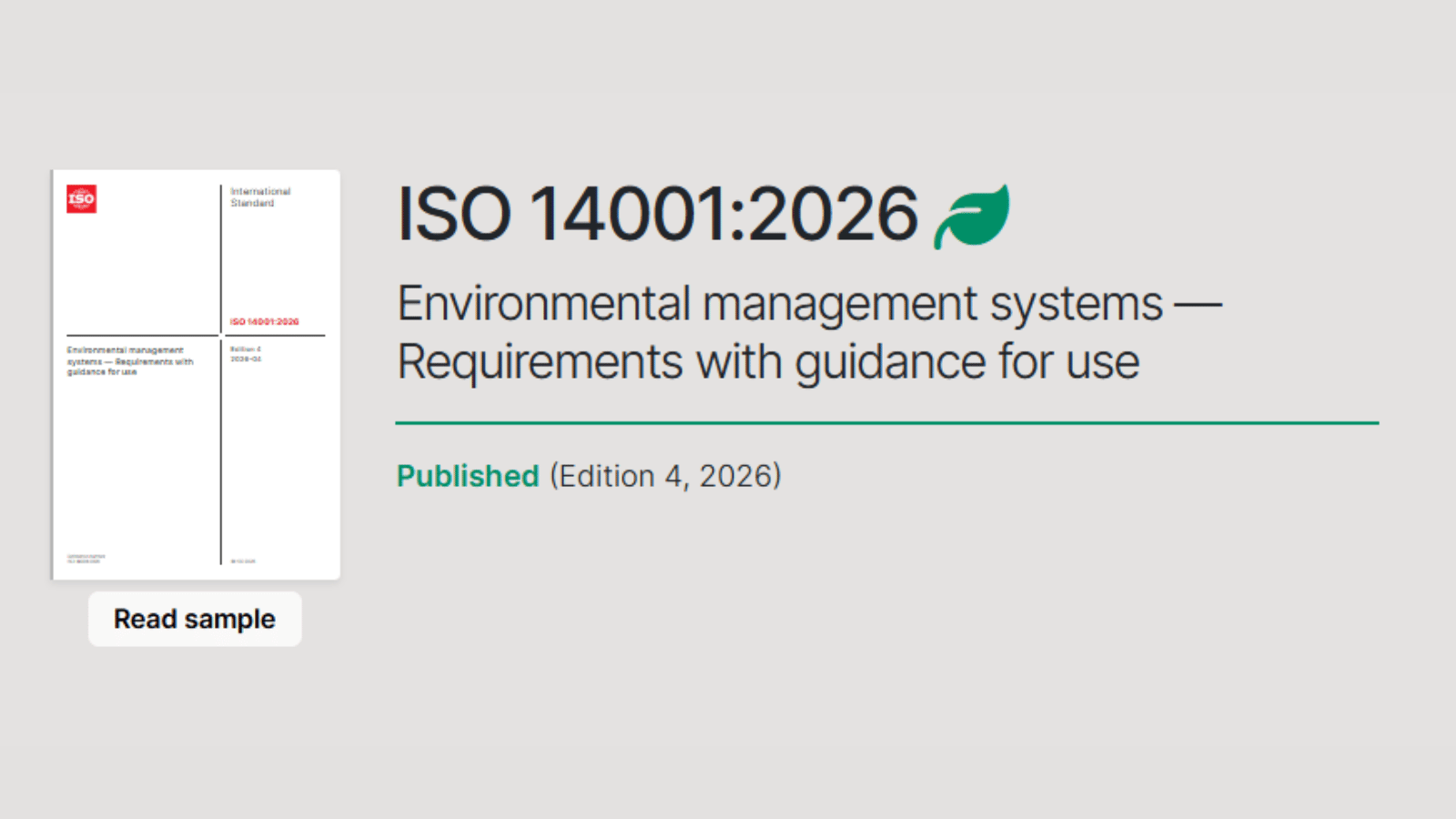
Task: Click the title on the cover thumbnail
Action: pyautogui.click(x=129, y=361)
